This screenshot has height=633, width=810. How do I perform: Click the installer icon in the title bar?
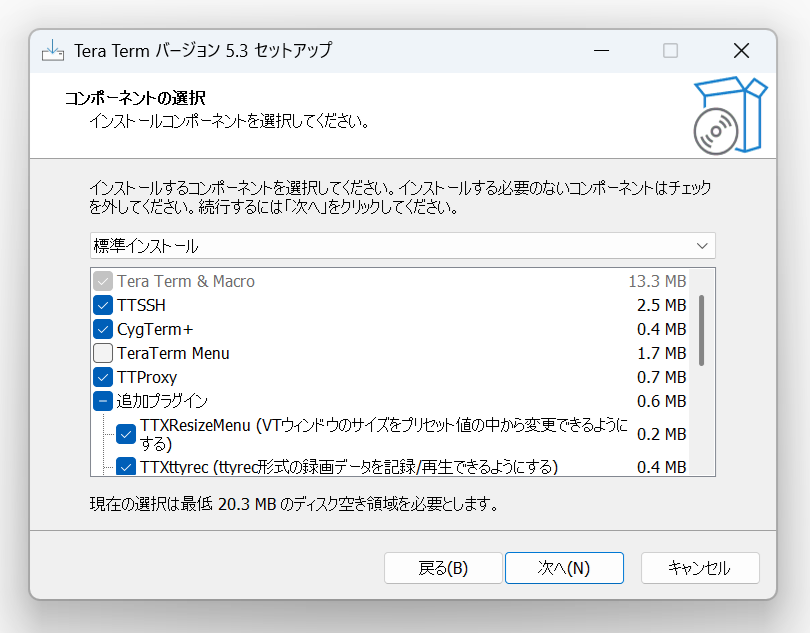click(x=53, y=51)
